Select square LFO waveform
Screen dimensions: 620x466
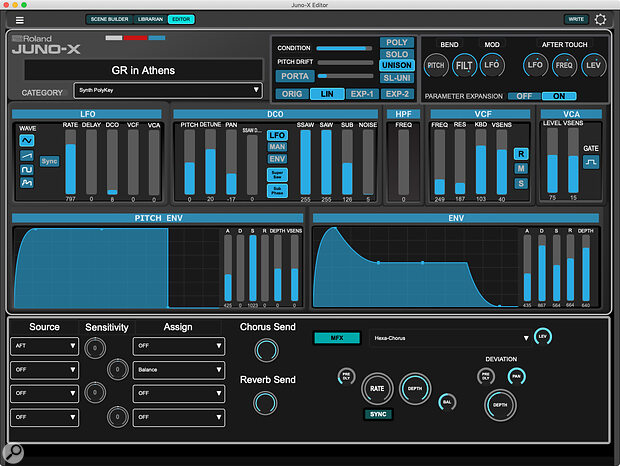[27, 170]
